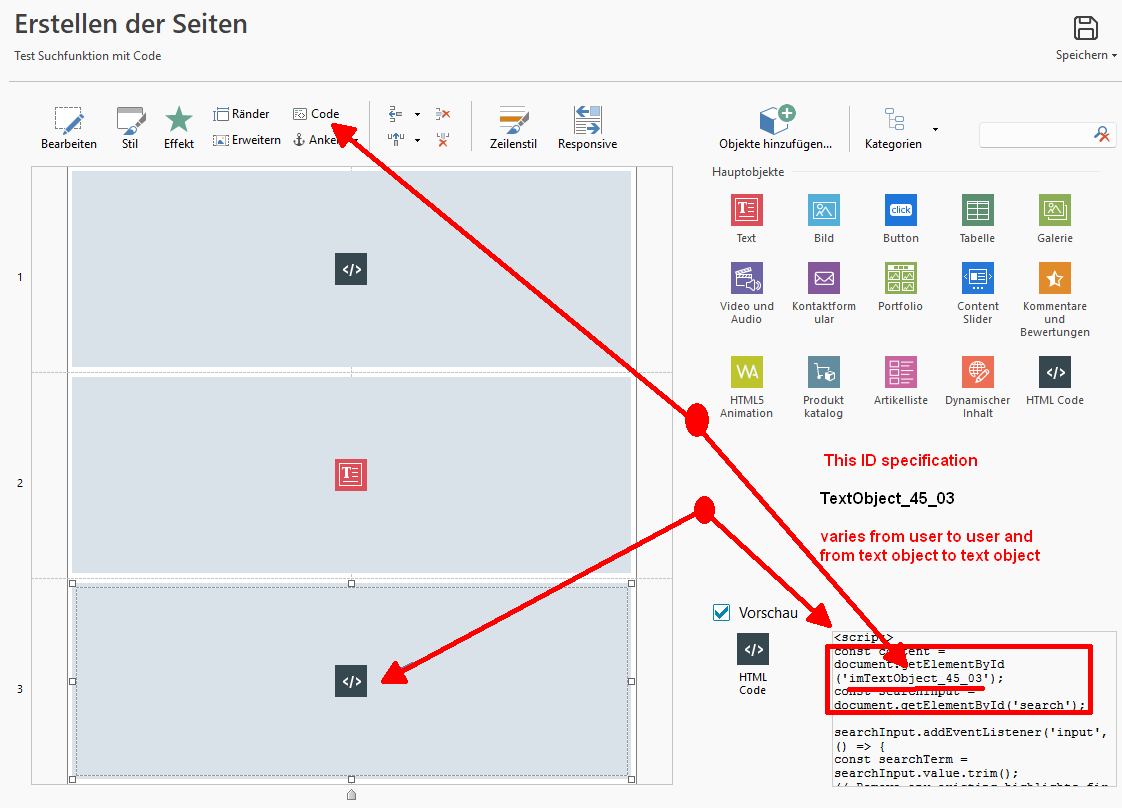Choose the Dynamischer Inhalt object
This screenshot has height=808, width=1122.
(x=977, y=372)
